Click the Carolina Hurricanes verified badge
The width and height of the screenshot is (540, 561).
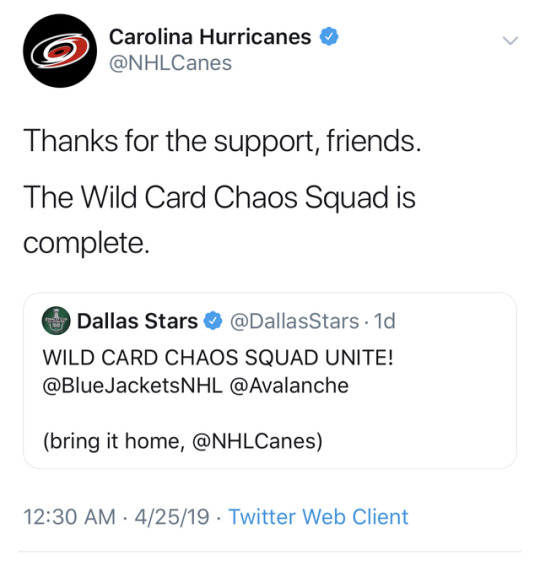pos(329,36)
